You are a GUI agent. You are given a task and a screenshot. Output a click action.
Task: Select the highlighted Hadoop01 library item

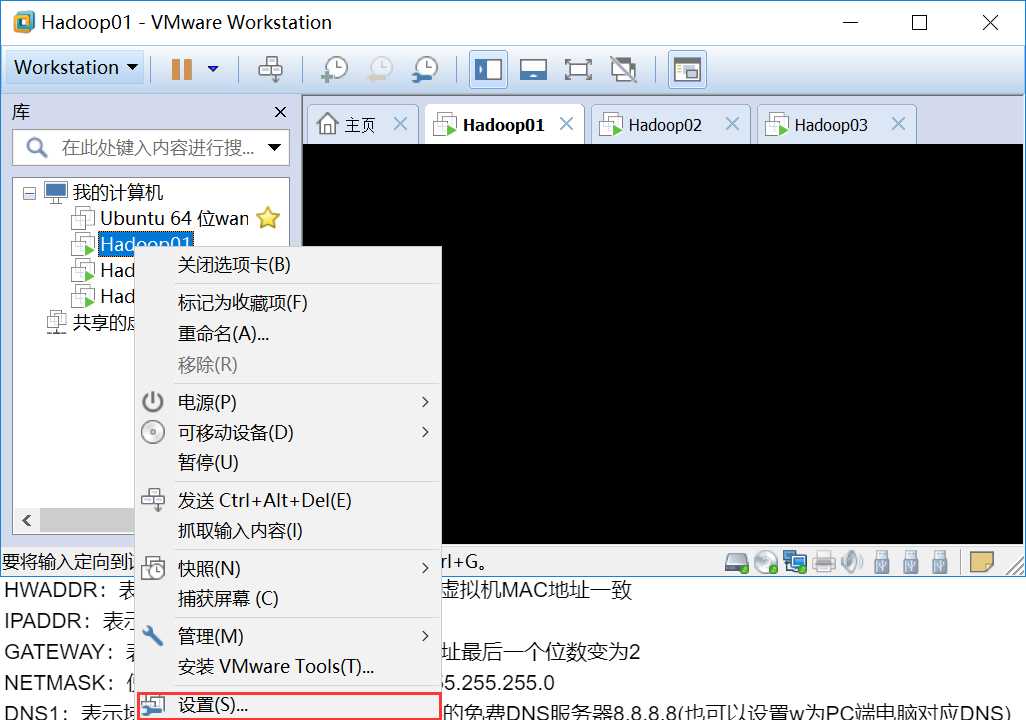146,242
